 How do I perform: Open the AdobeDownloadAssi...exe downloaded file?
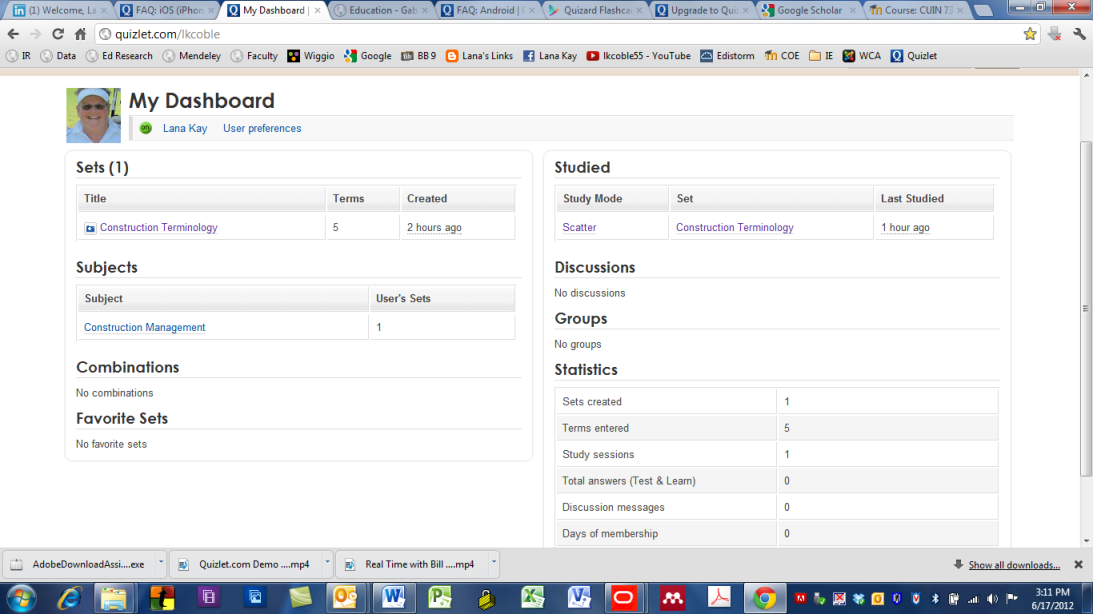(79, 565)
